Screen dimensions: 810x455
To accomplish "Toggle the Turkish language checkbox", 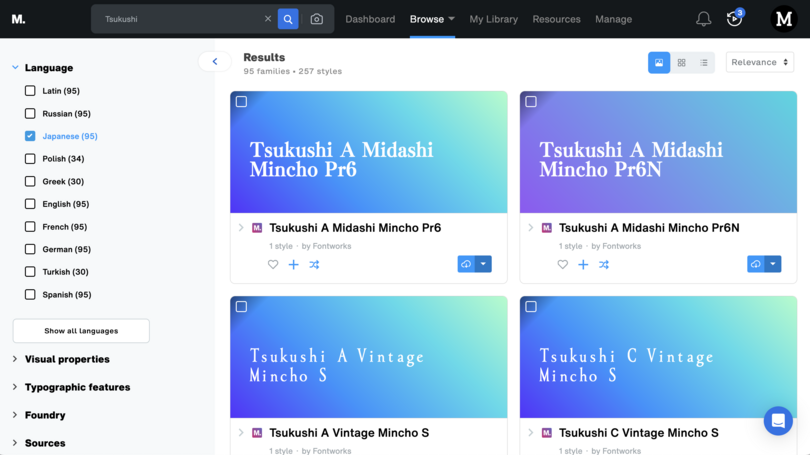I will (x=30, y=272).
